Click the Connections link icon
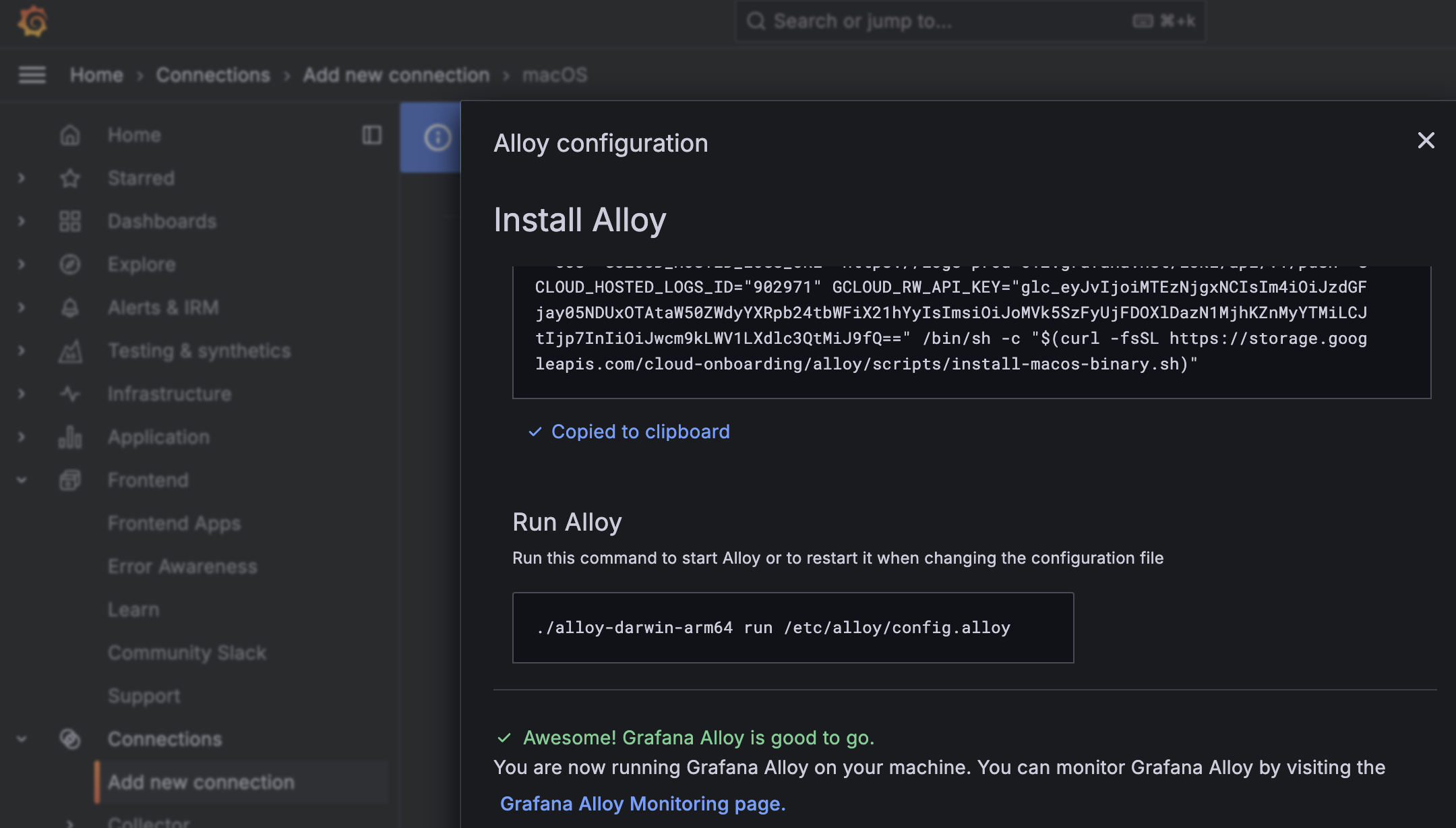 (x=70, y=739)
